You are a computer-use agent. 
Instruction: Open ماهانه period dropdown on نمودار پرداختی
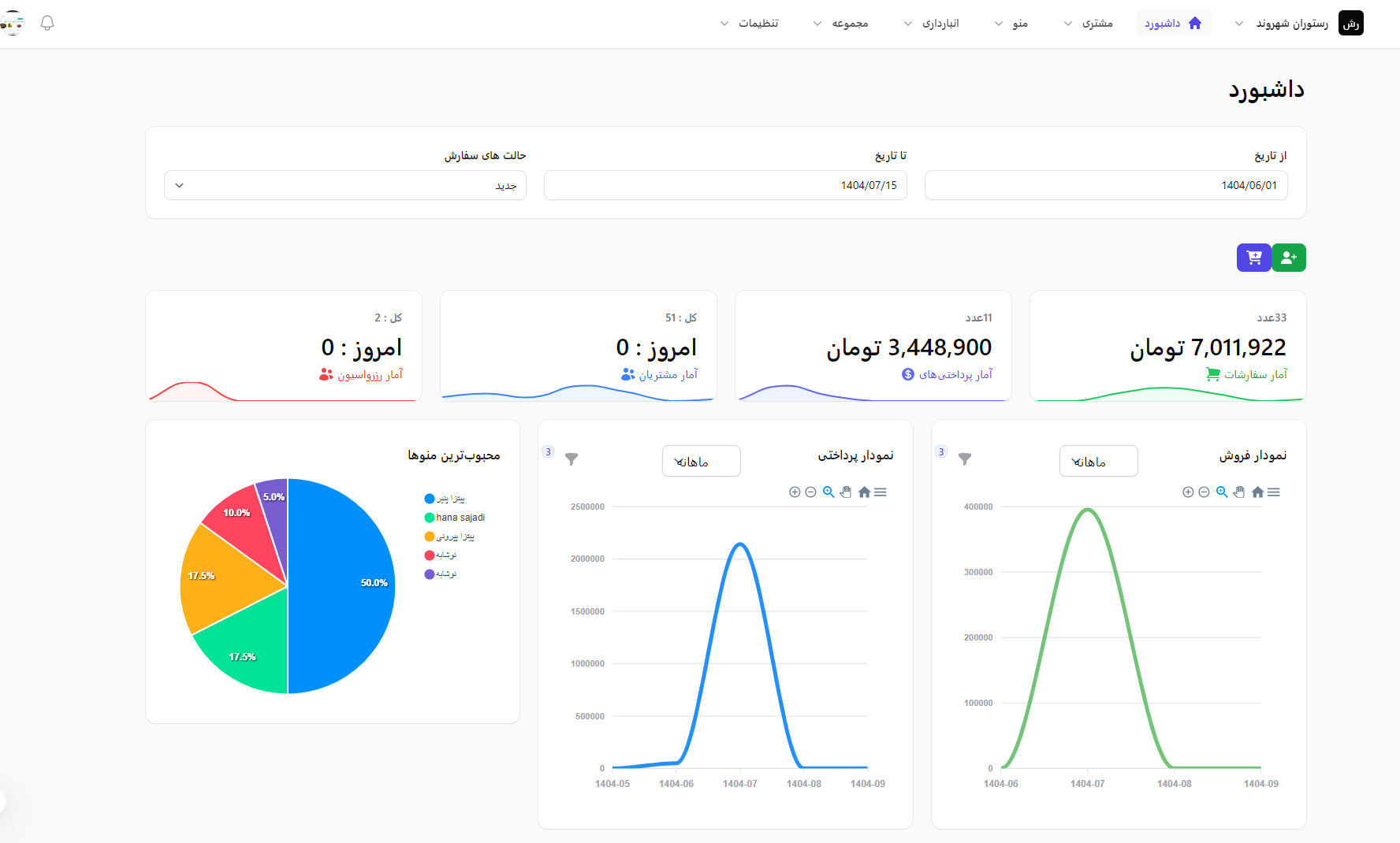tap(702, 461)
